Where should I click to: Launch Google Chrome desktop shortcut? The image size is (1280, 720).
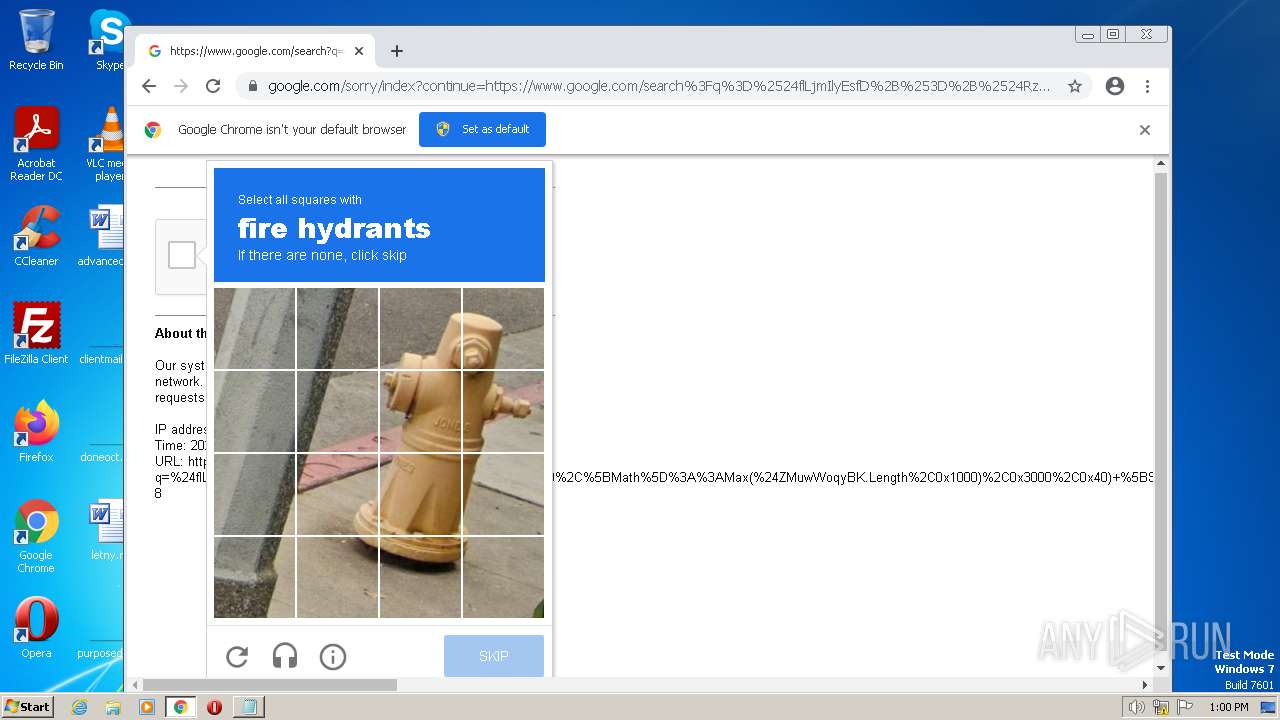pyautogui.click(x=36, y=536)
